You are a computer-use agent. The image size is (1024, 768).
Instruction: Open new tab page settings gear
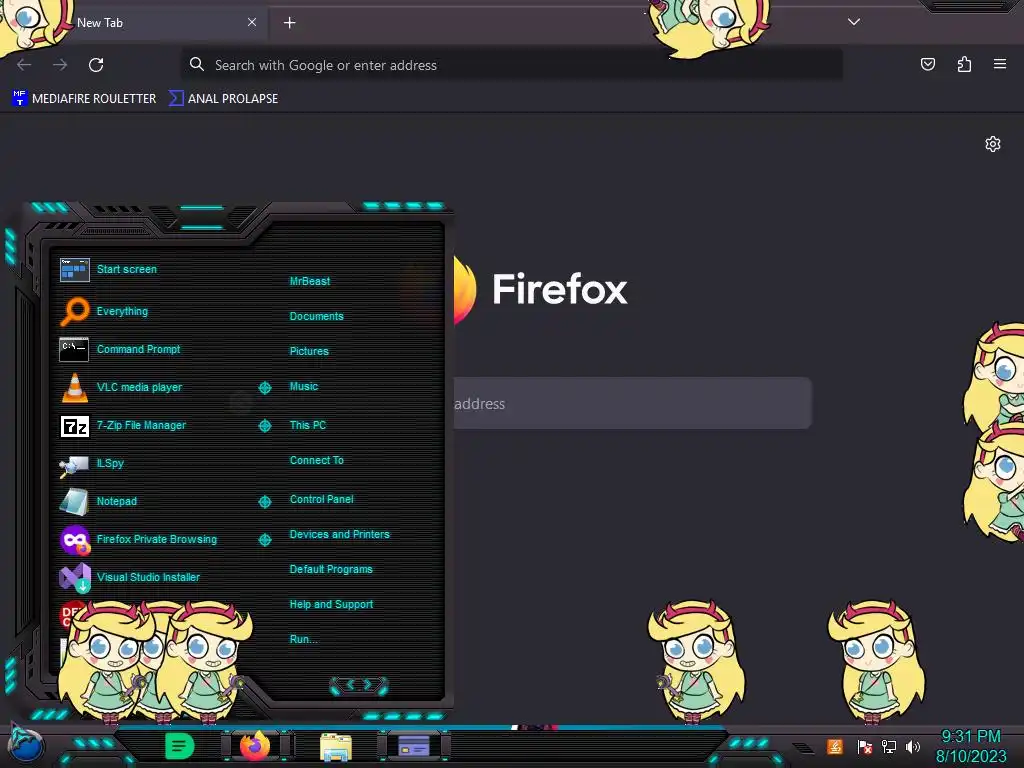pos(993,144)
